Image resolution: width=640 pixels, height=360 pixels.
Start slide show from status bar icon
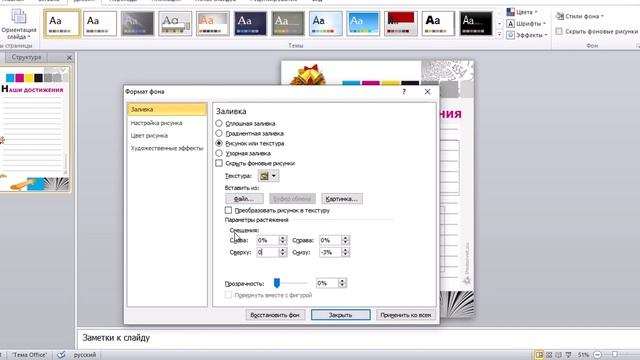[569, 355]
